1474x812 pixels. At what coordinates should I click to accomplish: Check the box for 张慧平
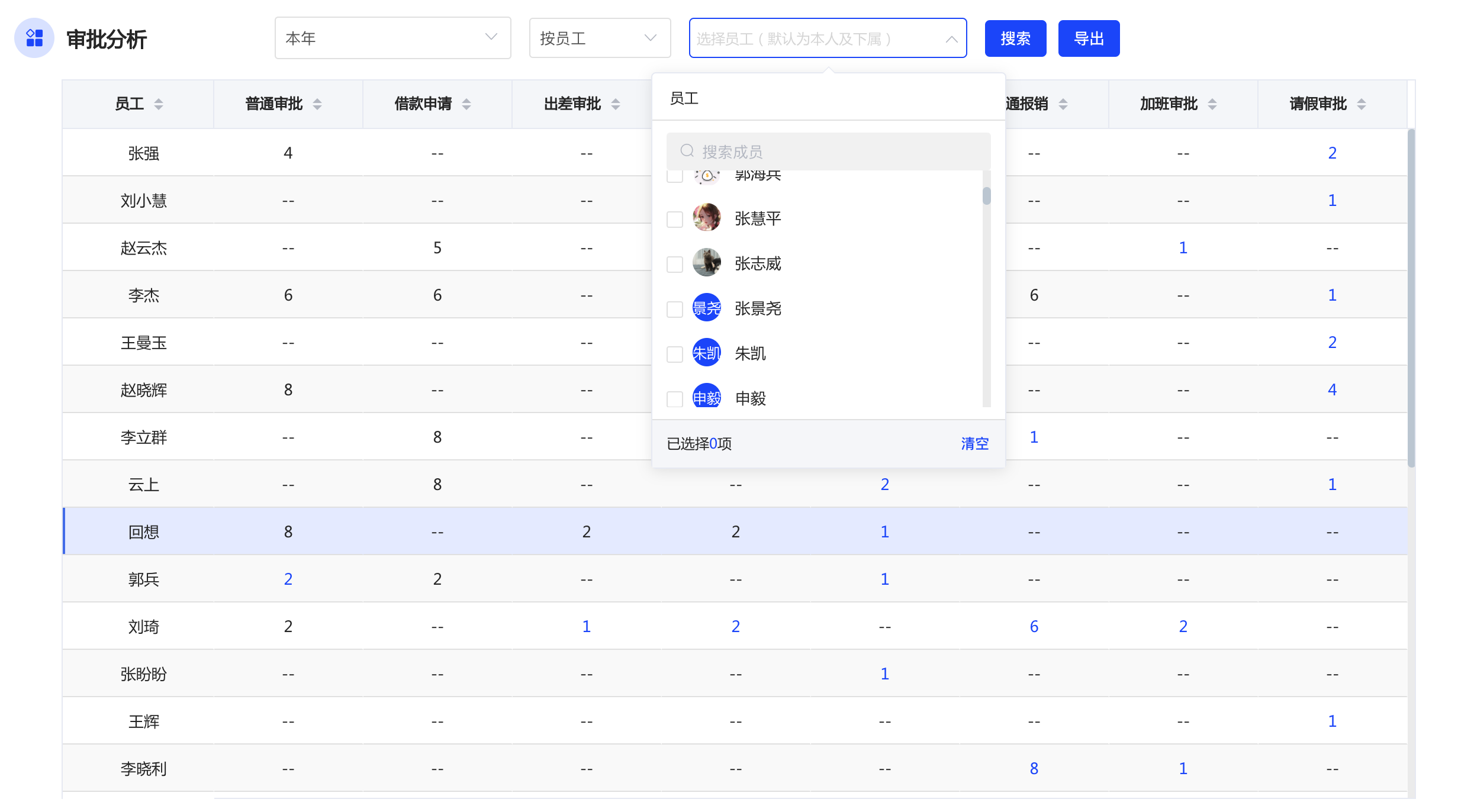pos(675,220)
